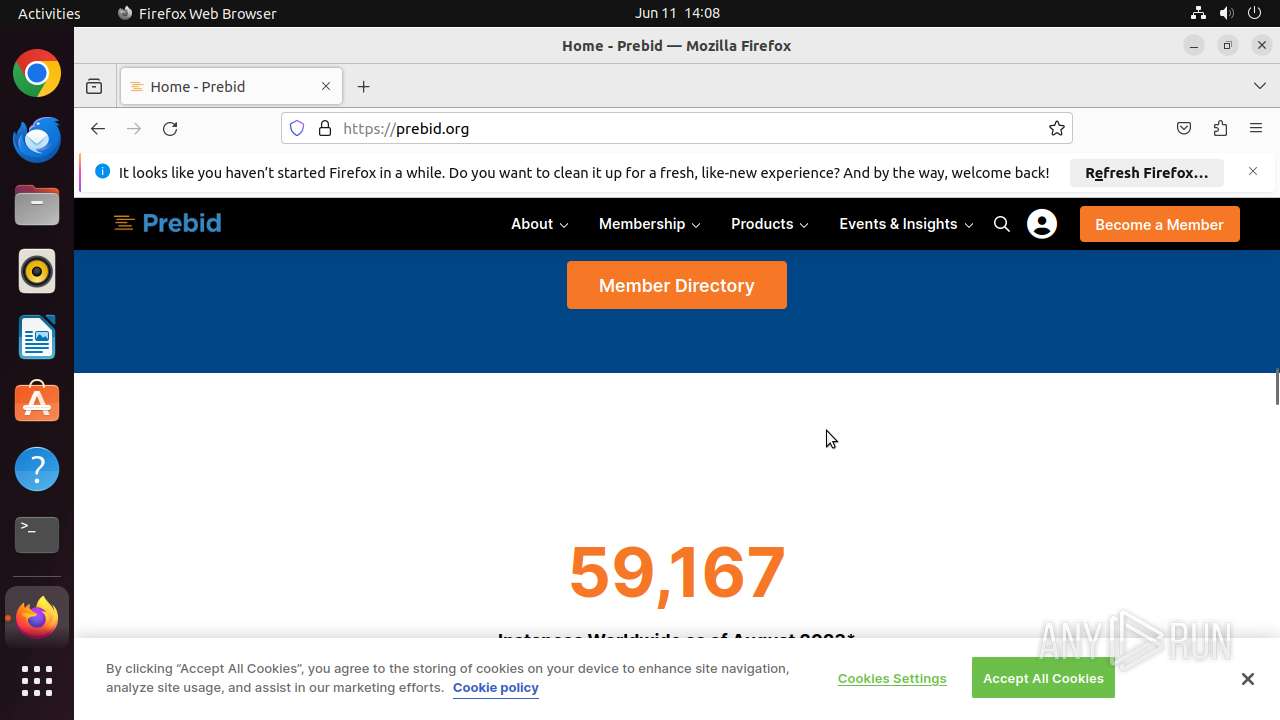
Task: Show Applications grid in the dock
Action: tap(37, 681)
